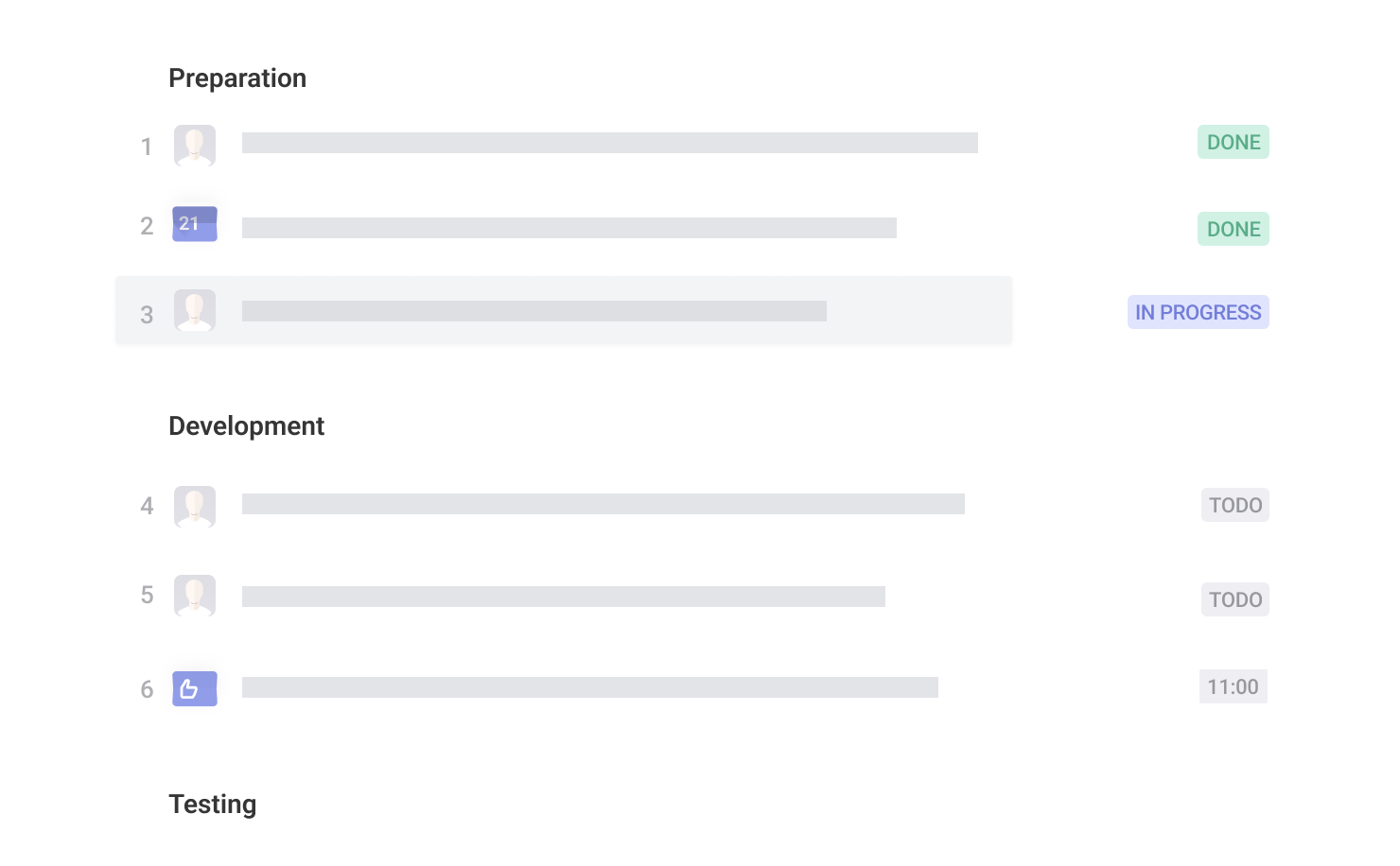Click the calendar icon showing 21
Viewport: 1400px width, 866px height.
coord(195,224)
